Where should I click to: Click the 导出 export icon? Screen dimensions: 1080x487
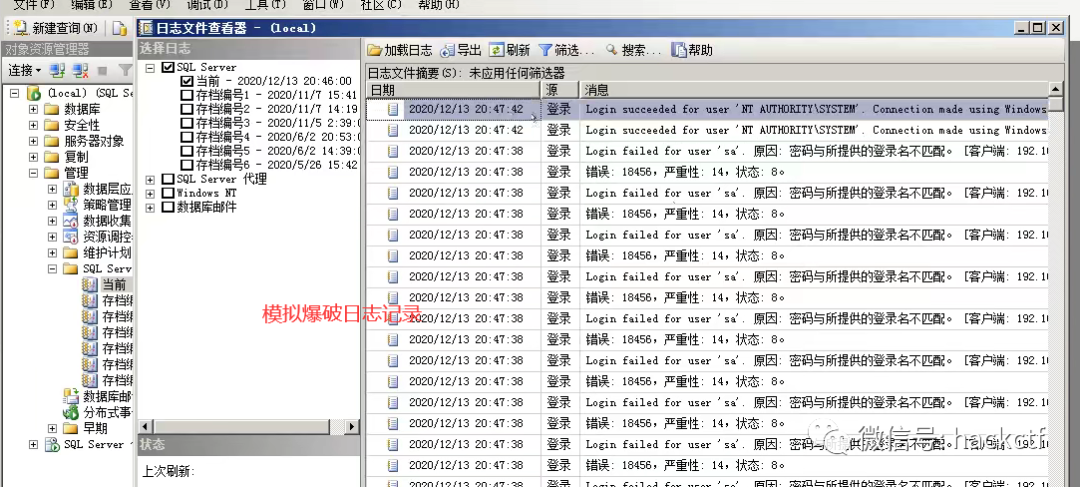coord(448,50)
